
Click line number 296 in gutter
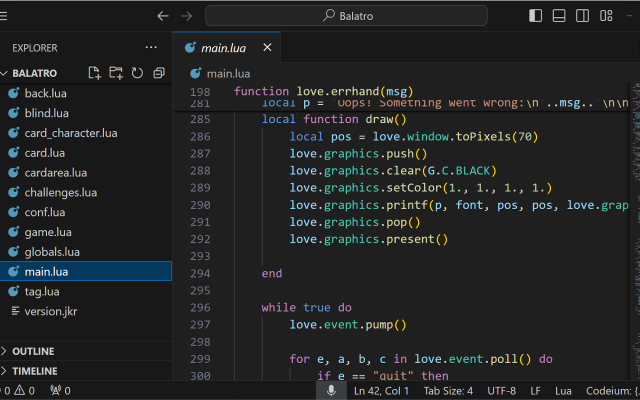point(200,307)
